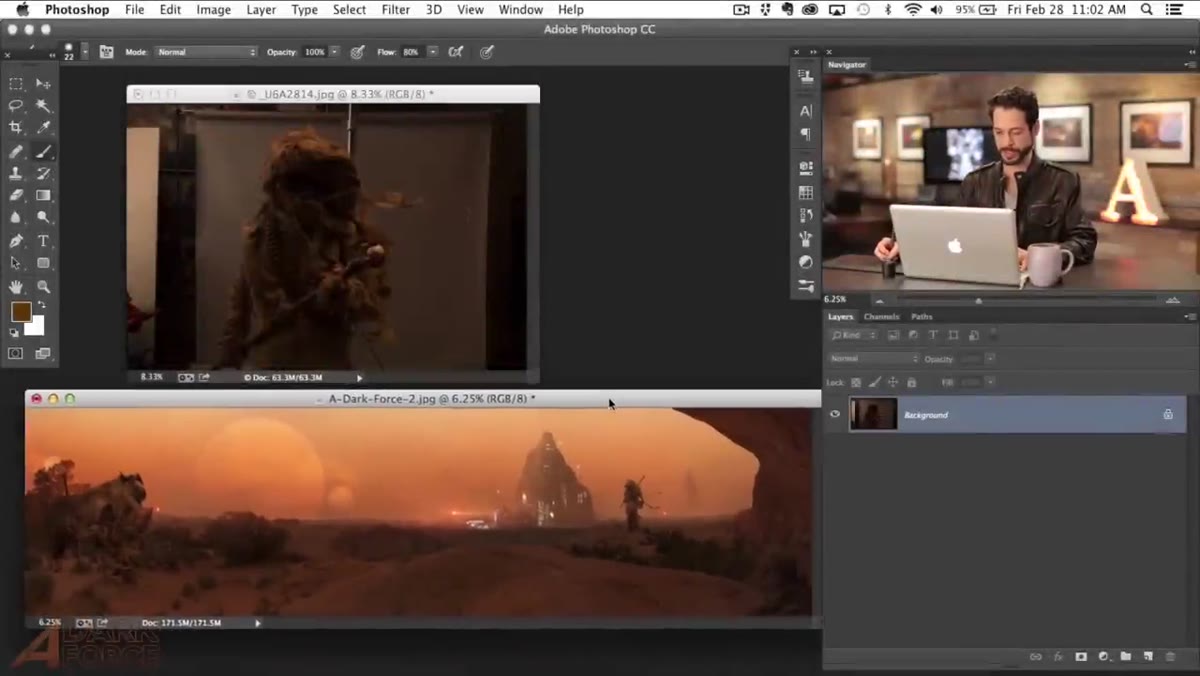
Task: Switch to the Paths tab
Action: click(x=921, y=317)
